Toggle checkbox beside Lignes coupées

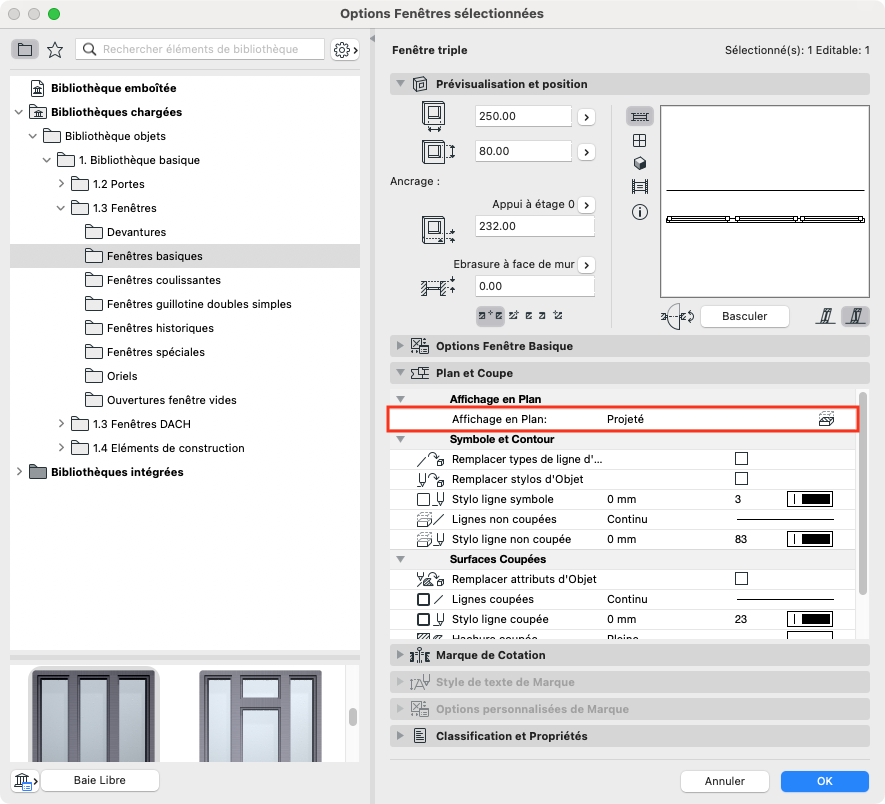[423, 600]
